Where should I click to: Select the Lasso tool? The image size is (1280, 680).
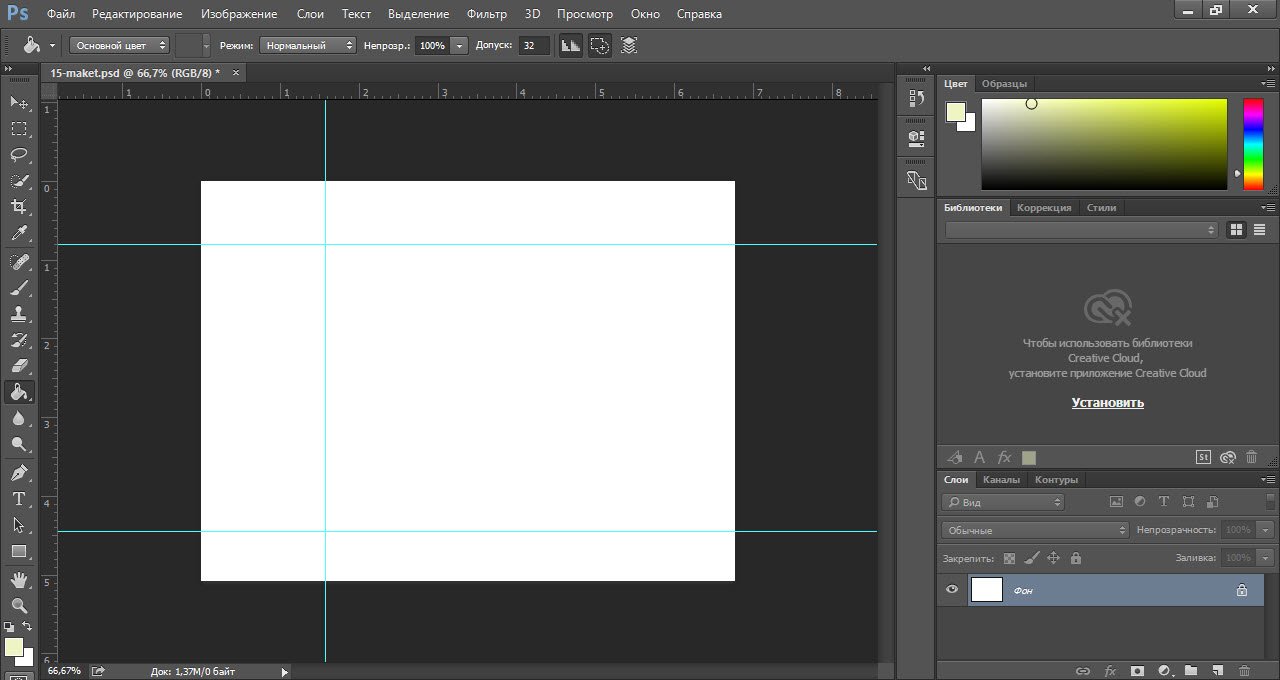(19, 155)
